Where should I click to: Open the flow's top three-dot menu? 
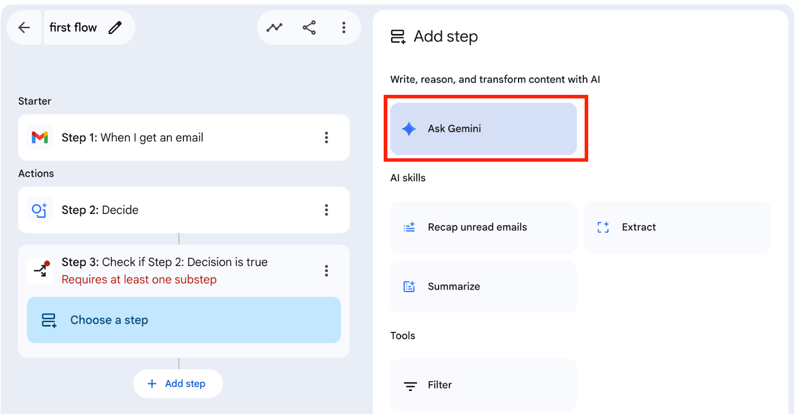[344, 28]
